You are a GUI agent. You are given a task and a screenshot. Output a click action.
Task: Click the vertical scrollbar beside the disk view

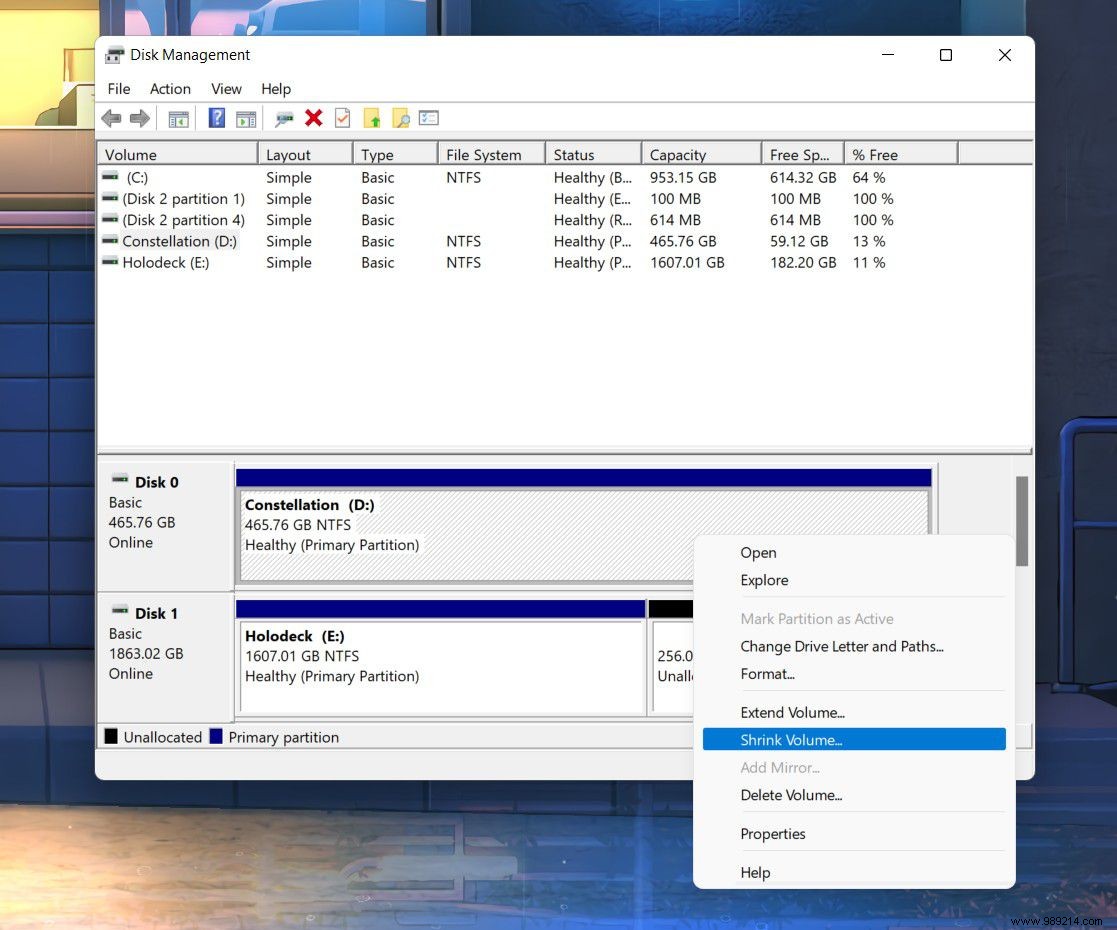point(1022,520)
